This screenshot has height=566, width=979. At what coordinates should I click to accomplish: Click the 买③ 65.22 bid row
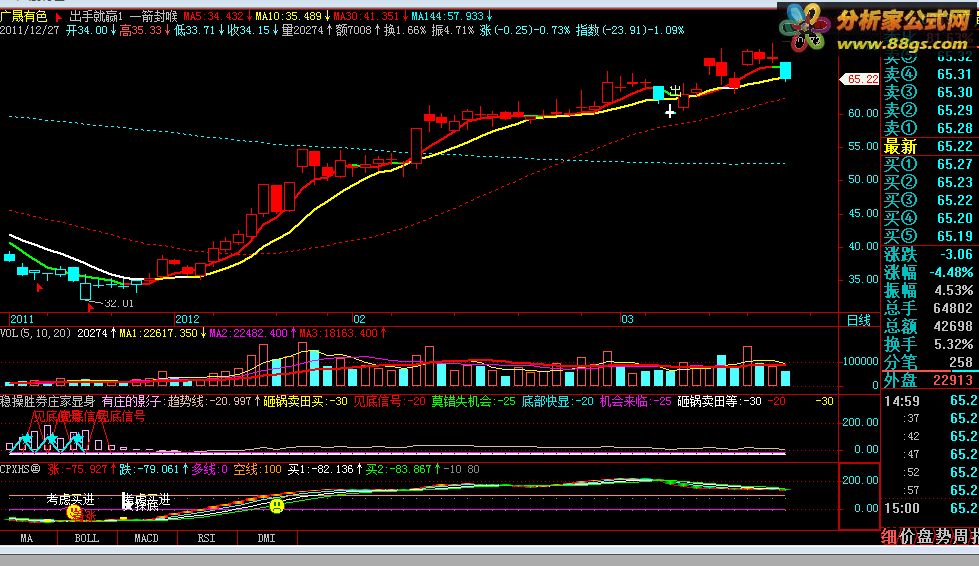click(928, 200)
